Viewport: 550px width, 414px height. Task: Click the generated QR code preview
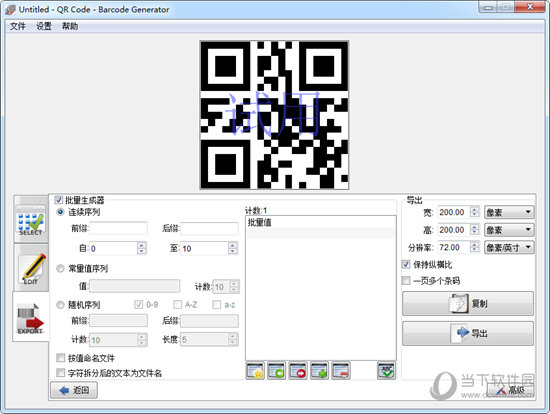(274, 115)
